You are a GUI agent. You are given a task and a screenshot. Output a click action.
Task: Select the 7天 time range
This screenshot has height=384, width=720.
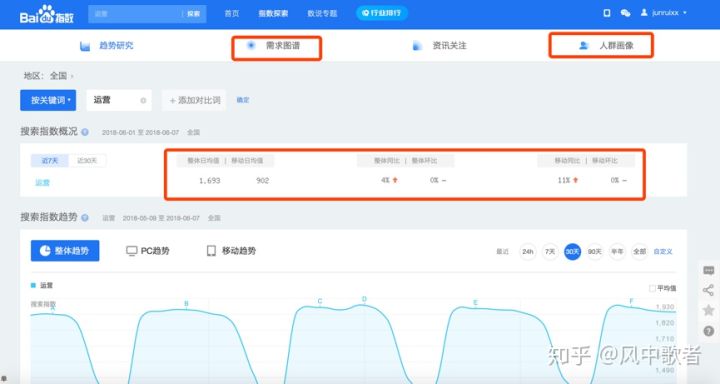pos(550,252)
